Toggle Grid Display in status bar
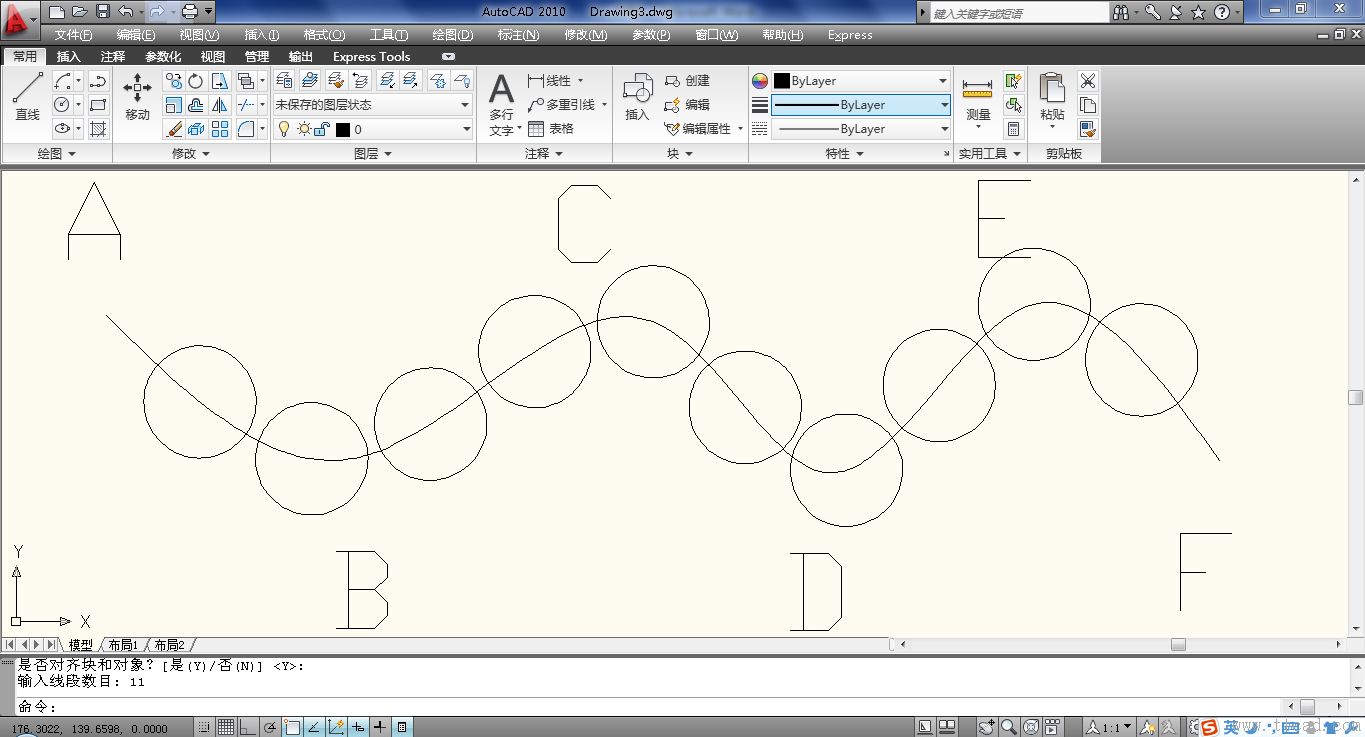This screenshot has height=737, width=1365. tap(226, 727)
